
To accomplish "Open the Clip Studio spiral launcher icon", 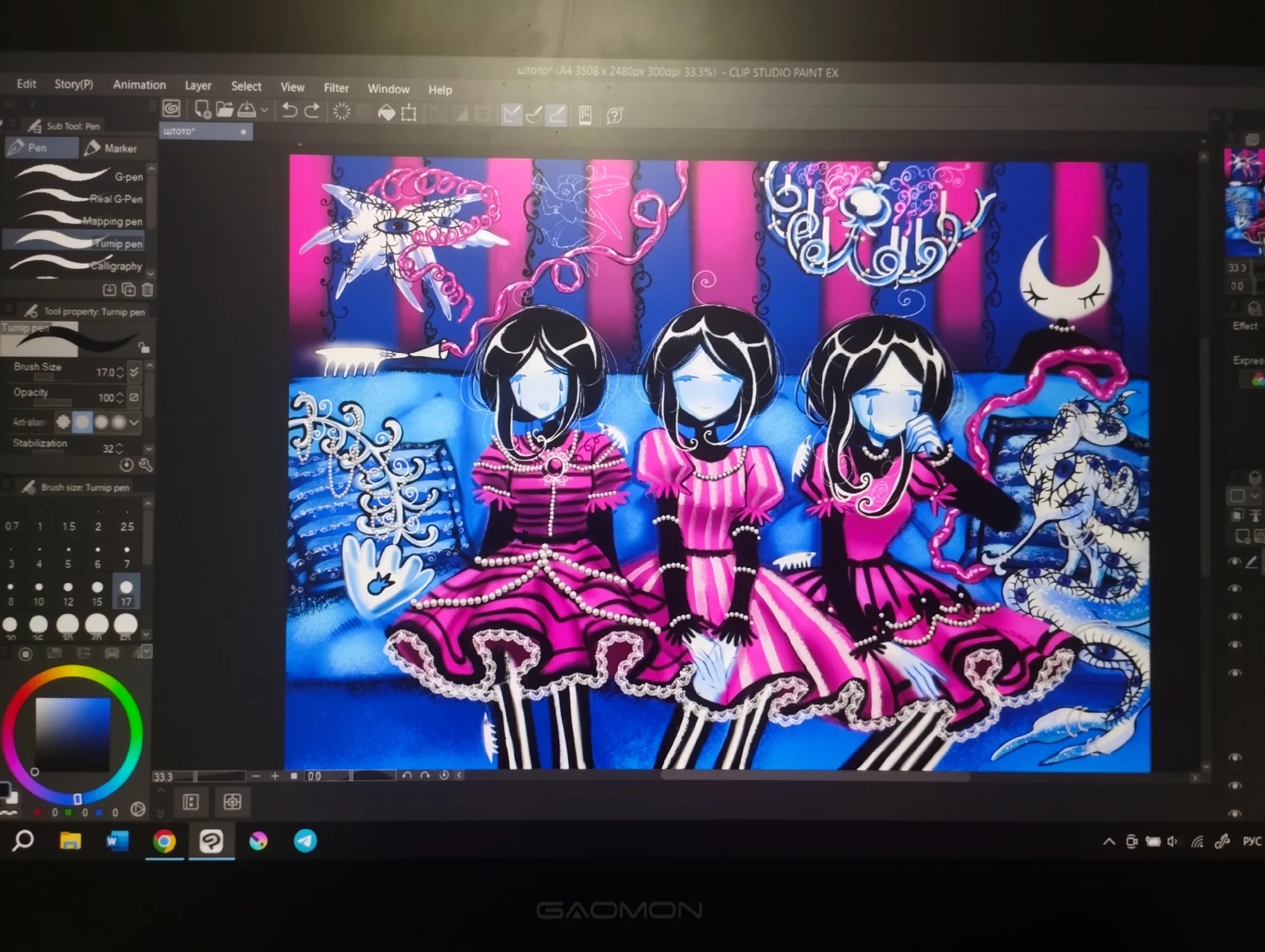I will click(171, 109).
